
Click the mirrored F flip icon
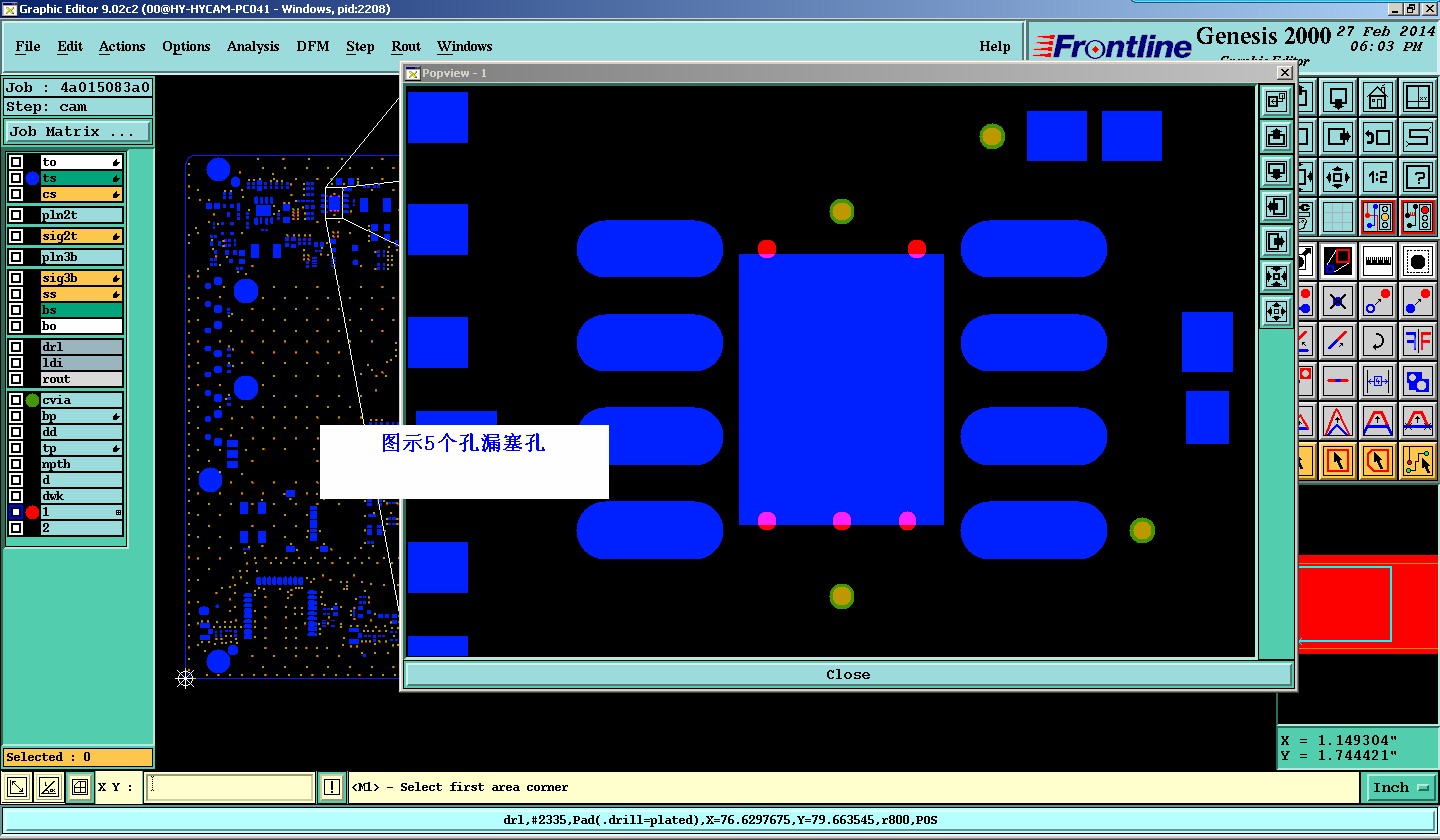[1417, 341]
